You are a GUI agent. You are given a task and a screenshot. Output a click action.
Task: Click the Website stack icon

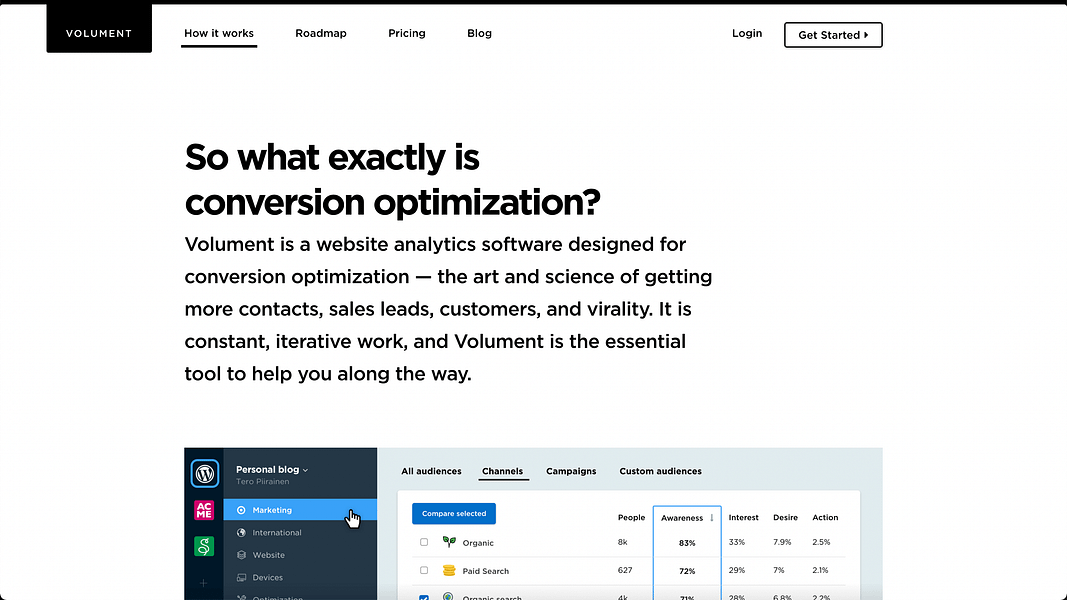pyautogui.click(x=241, y=555)
